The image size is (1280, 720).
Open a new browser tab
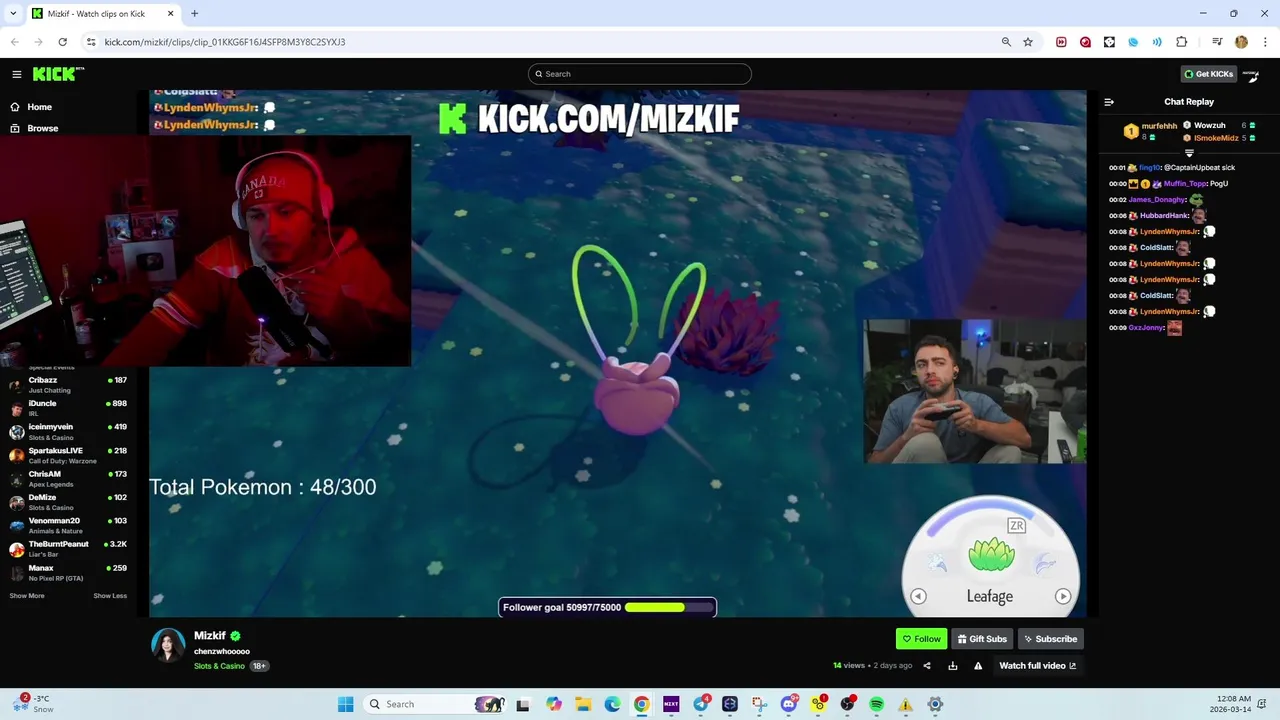pos(195,14)
